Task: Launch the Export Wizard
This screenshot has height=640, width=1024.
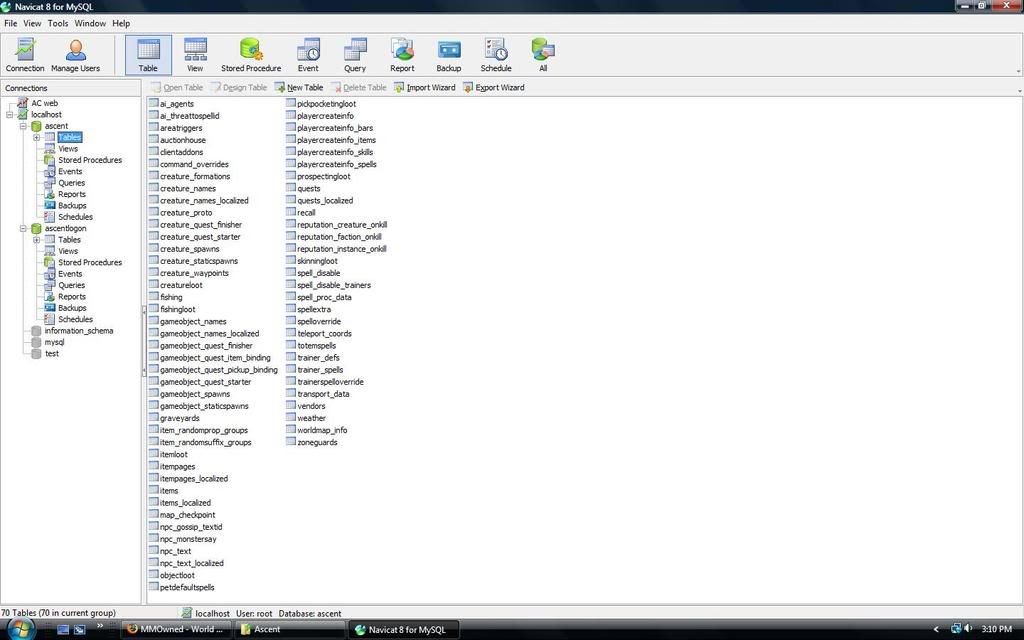Action: click(x=494, y=88)
